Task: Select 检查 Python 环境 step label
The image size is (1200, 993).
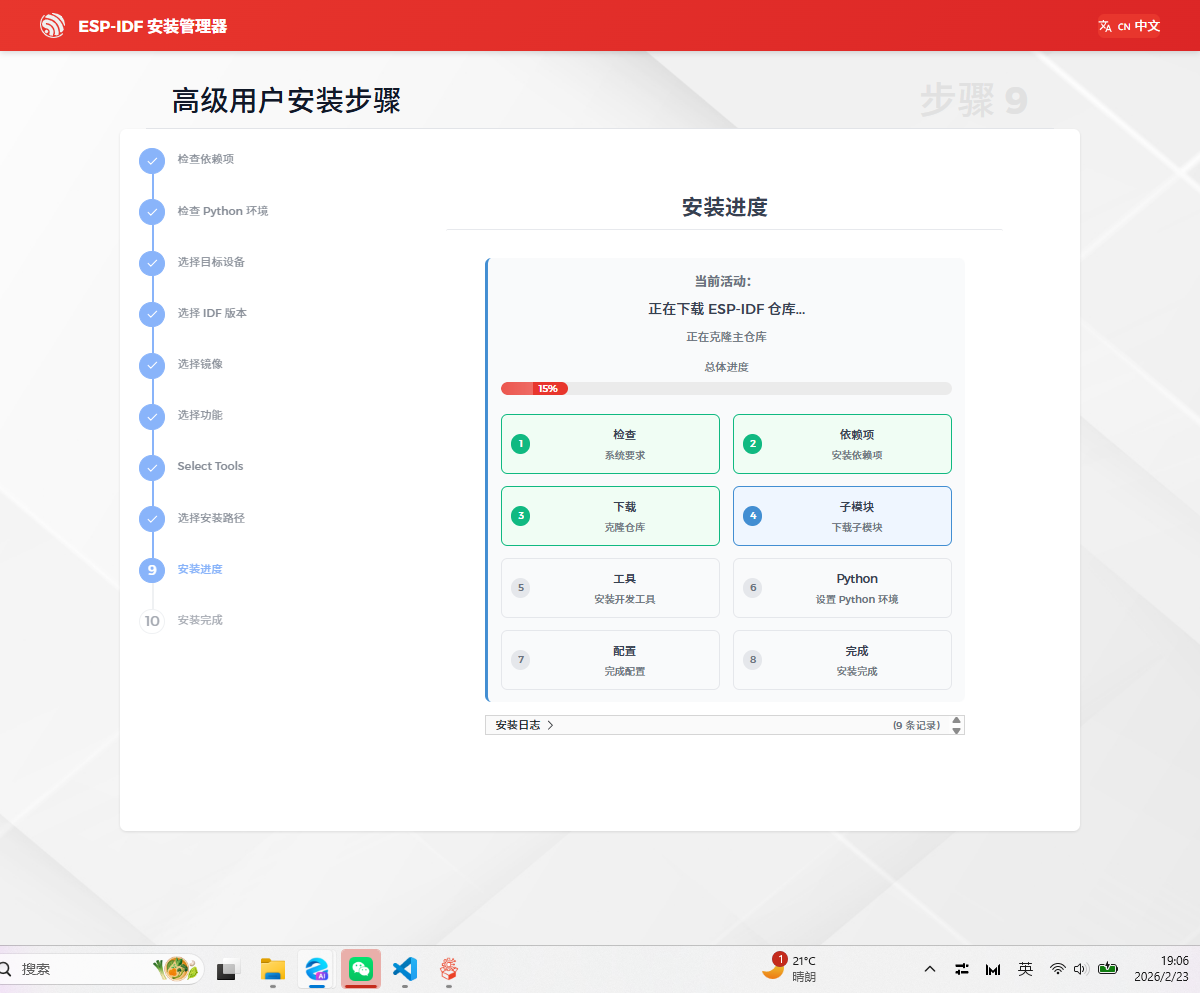Action: point(223,211)
